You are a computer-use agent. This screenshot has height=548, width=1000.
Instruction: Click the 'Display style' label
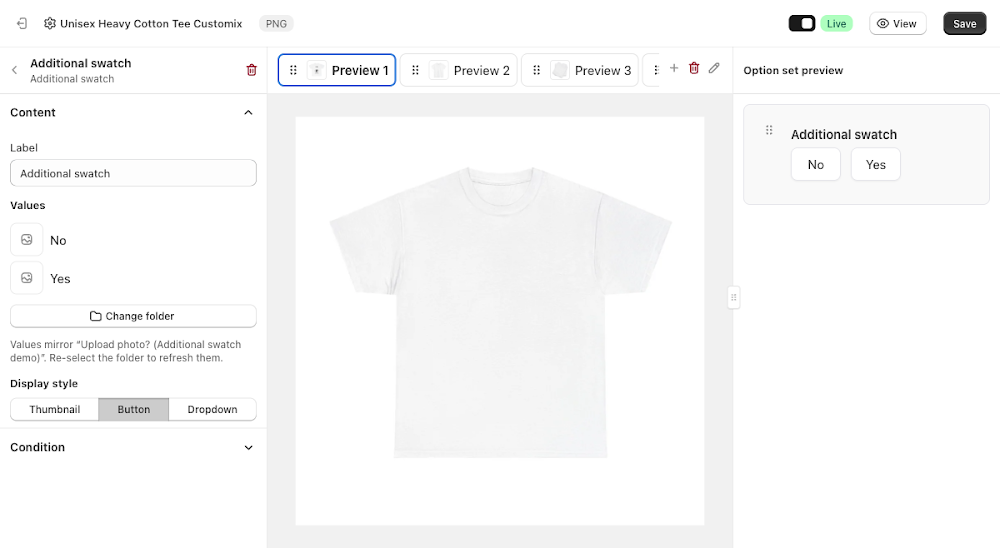pyautogui.click(x=44, y=383)
